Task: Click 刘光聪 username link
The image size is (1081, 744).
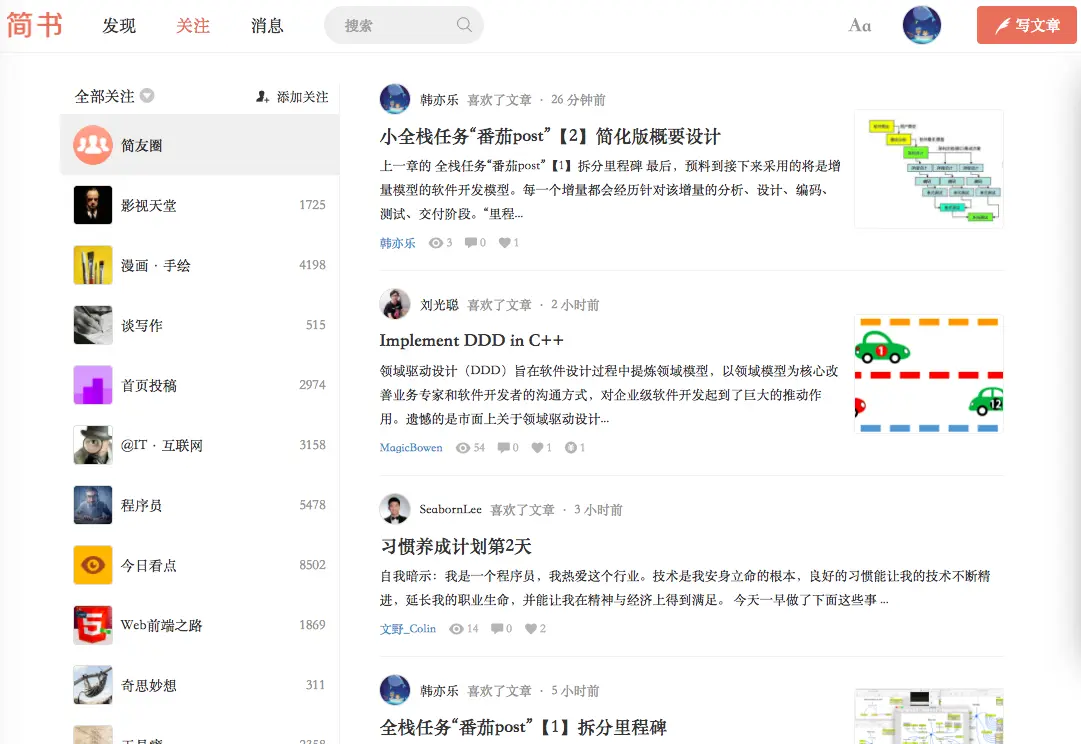Action: click(439, 305)
